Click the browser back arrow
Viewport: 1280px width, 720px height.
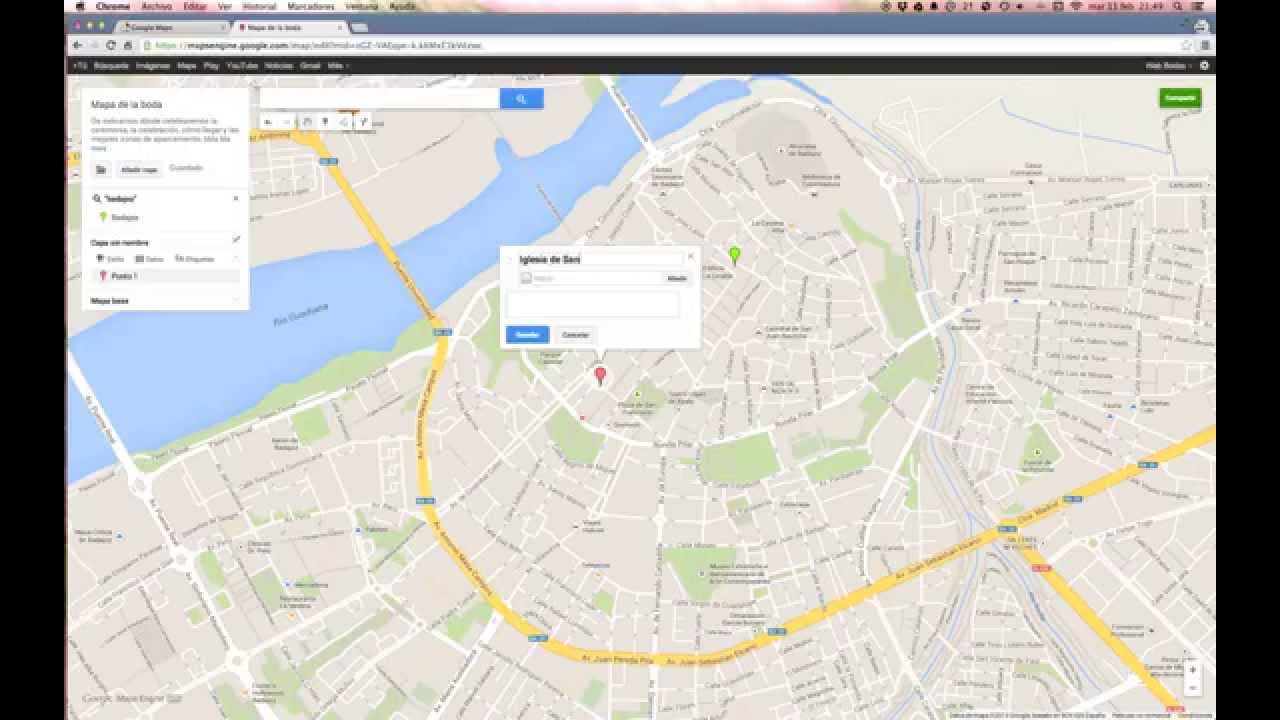tap(78, 45)
